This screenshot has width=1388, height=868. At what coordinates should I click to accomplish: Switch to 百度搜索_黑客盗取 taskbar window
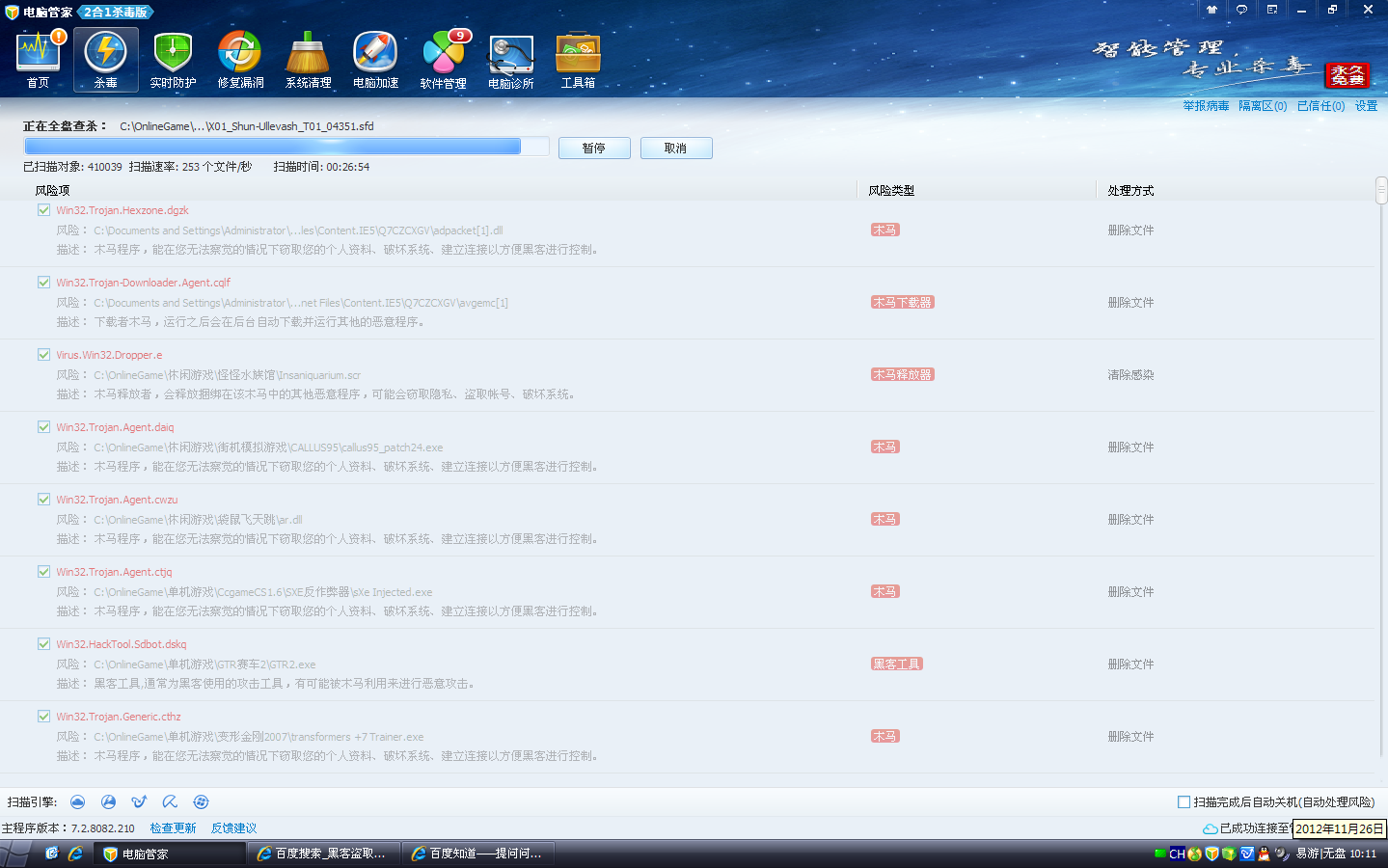(324, 854)
